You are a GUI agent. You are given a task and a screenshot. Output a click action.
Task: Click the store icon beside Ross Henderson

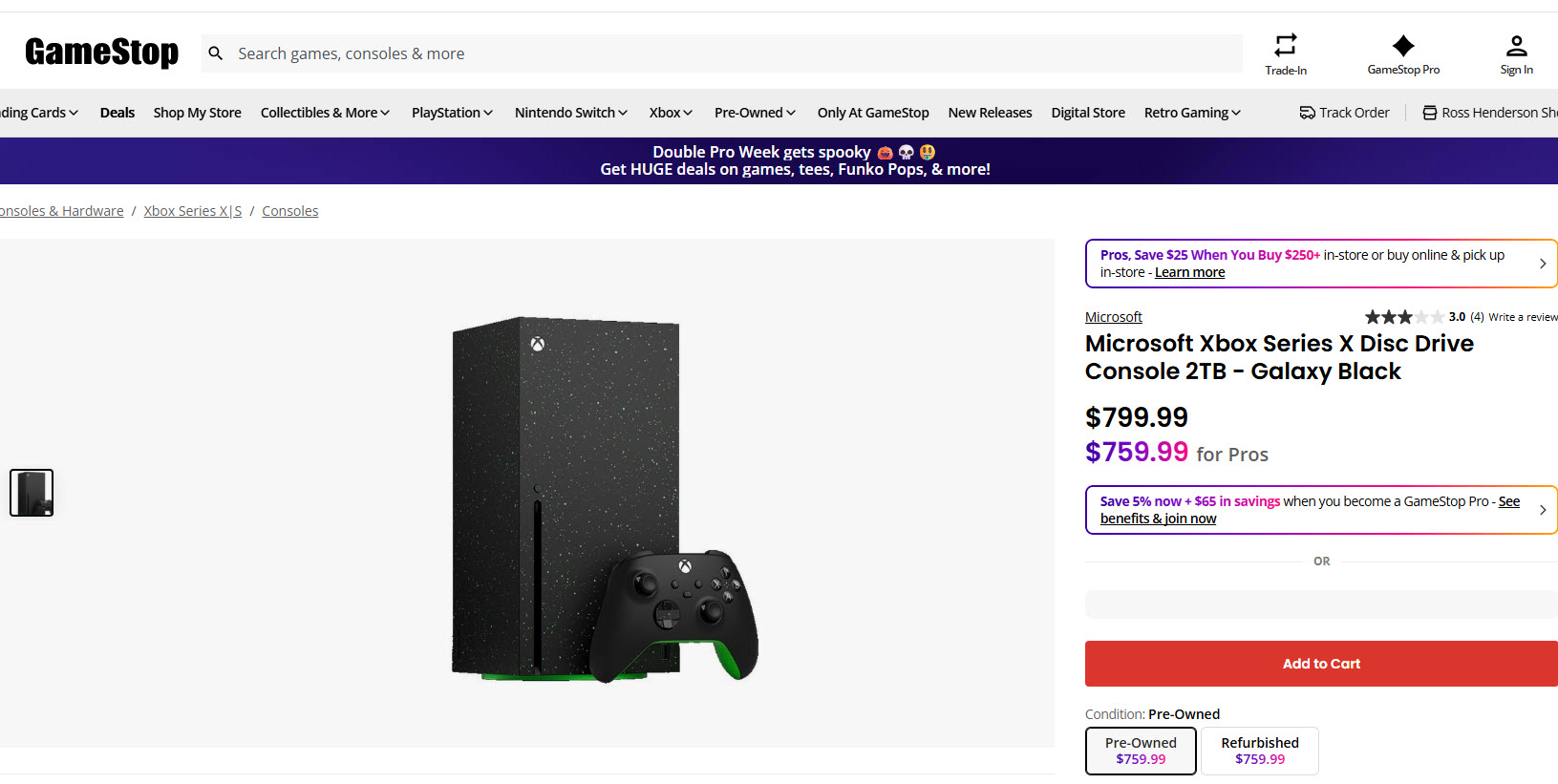pos(1429,113)
